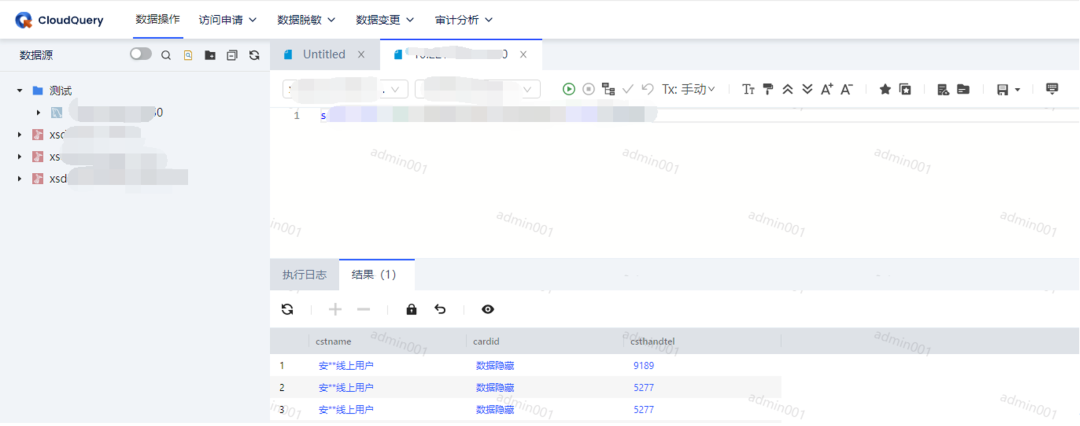Viewport: 1080px width, 426px height.
Task: Click the document upload icon in the toolbar
Action: (944, 89)
